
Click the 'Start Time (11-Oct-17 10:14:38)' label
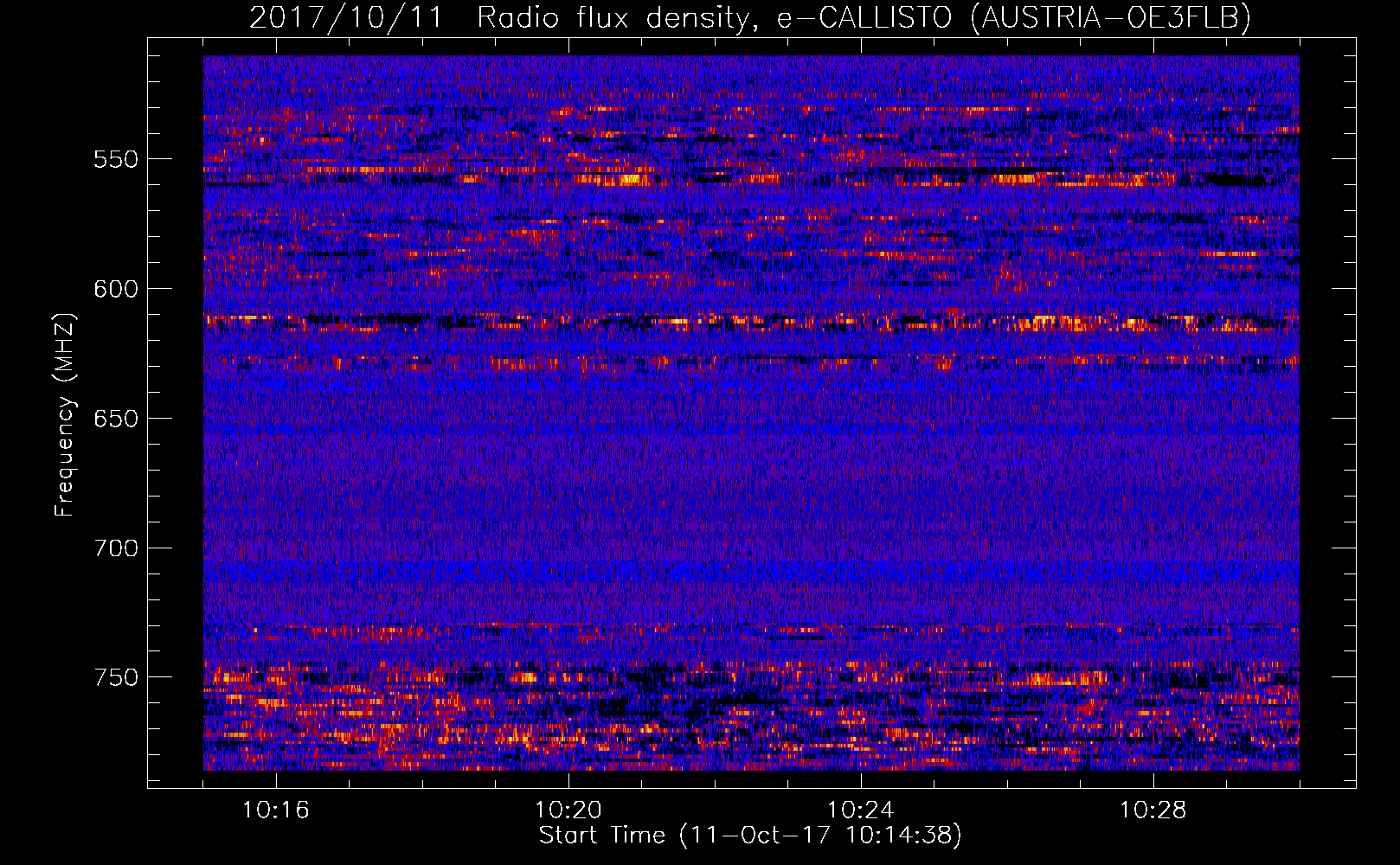[x=750, y=836]
